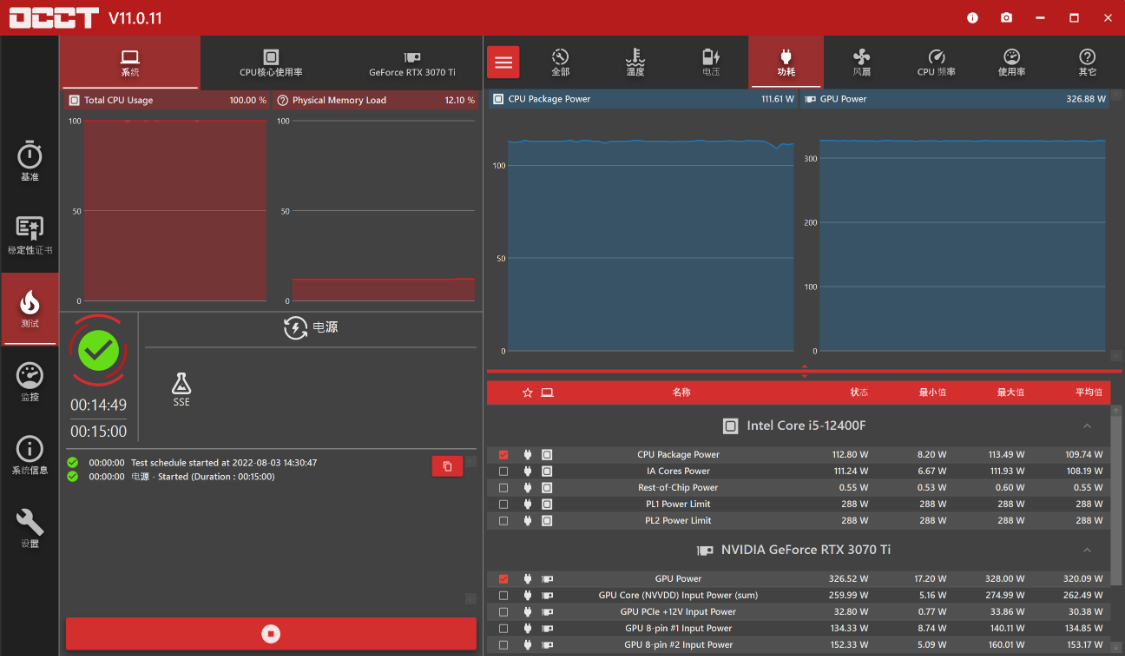Screen dimensions: 1125x656
Task: Open the stability certificate sidebar section
Action: [x=29, y=235]
